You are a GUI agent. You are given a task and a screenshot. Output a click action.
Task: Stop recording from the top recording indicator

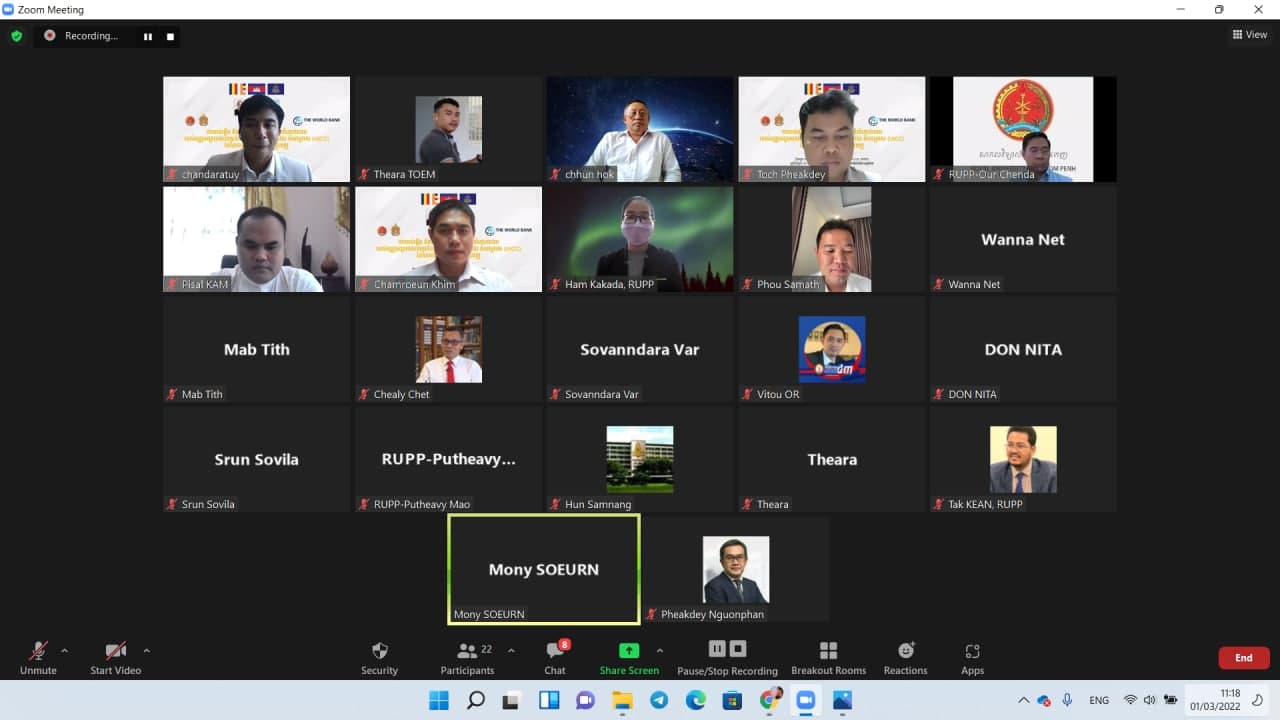click(x=170, y=36)
